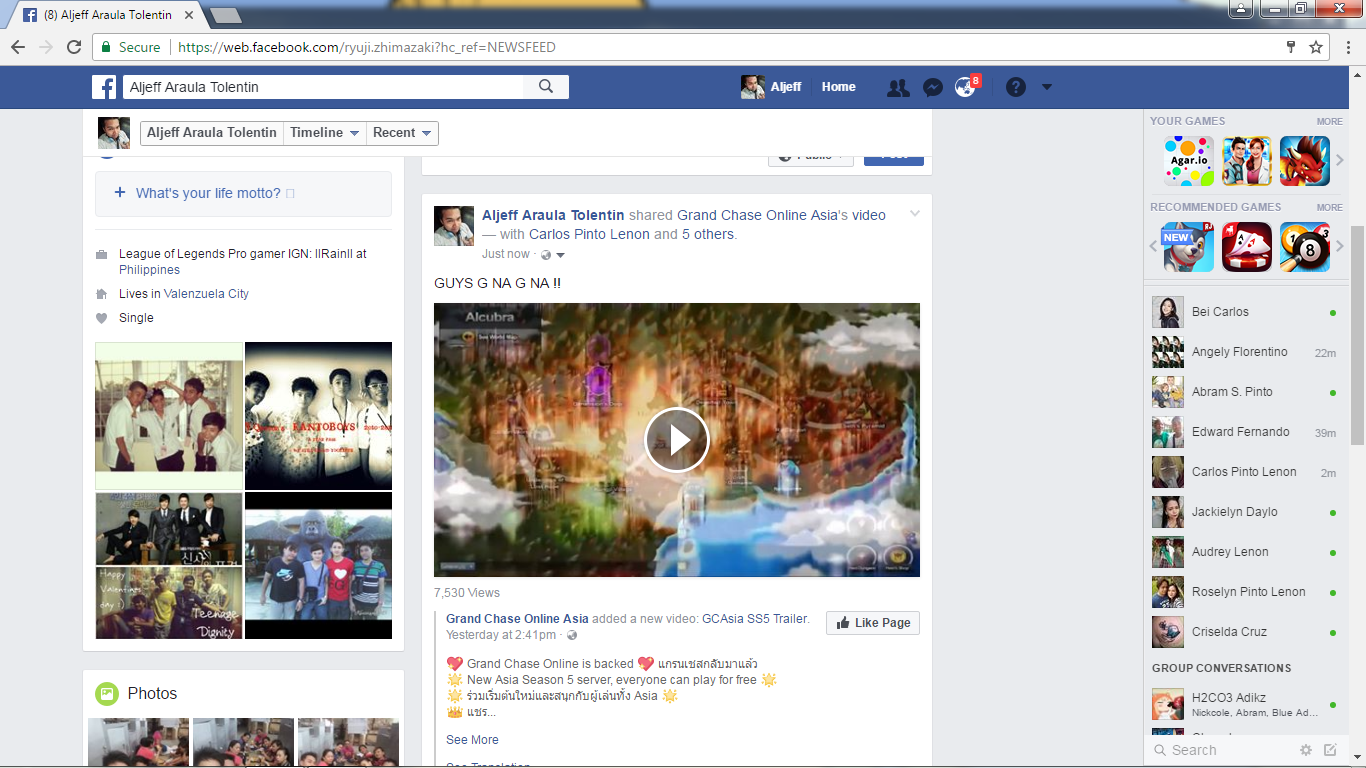This screenshot has width=1366, height=768.
Task: Go to Home in the Facebook header
Action: 839,87
